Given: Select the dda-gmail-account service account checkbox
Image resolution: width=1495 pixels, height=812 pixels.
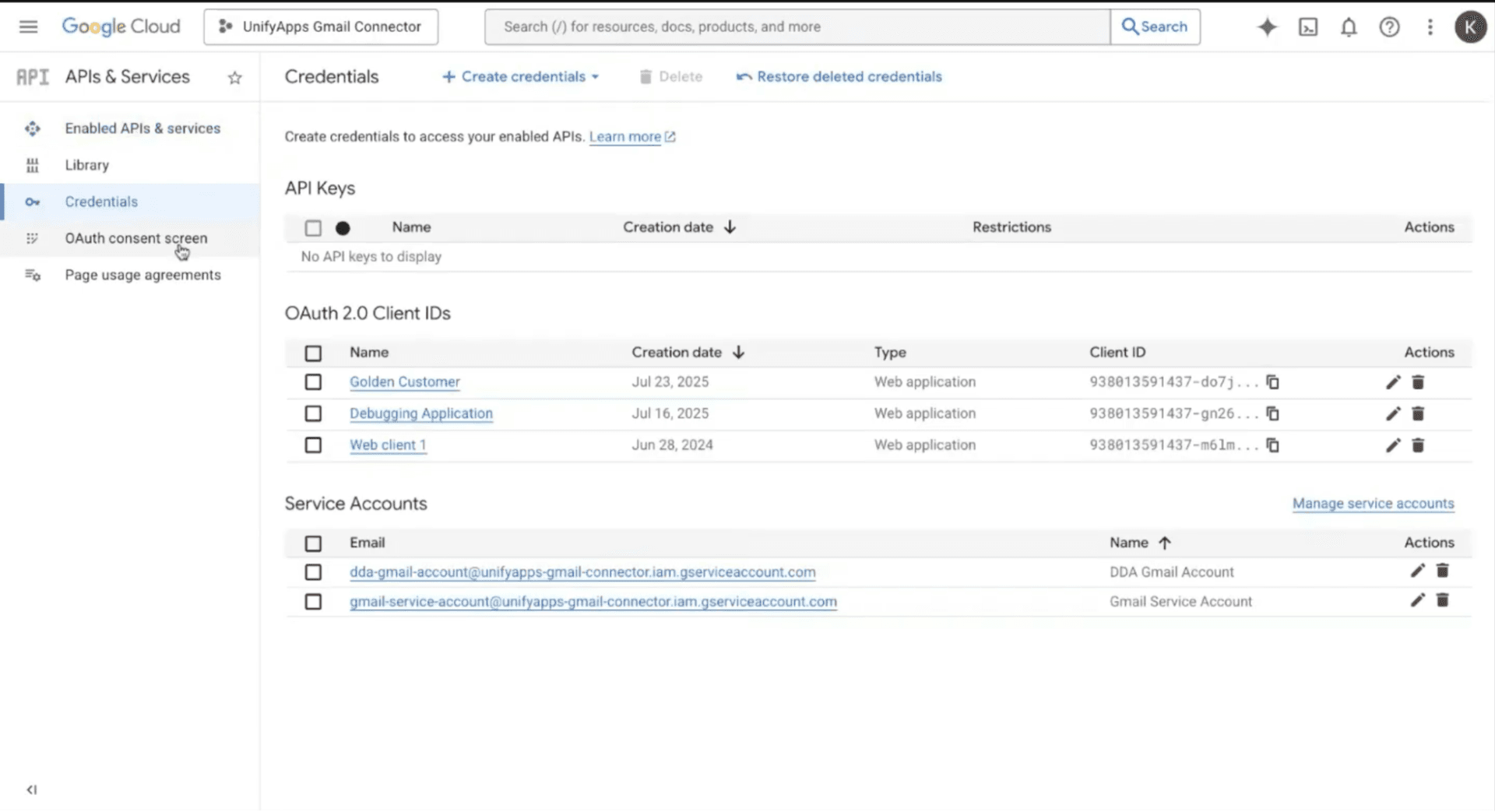Looking at the screenshot, I should pyautogui.click(x=313, y=572).
